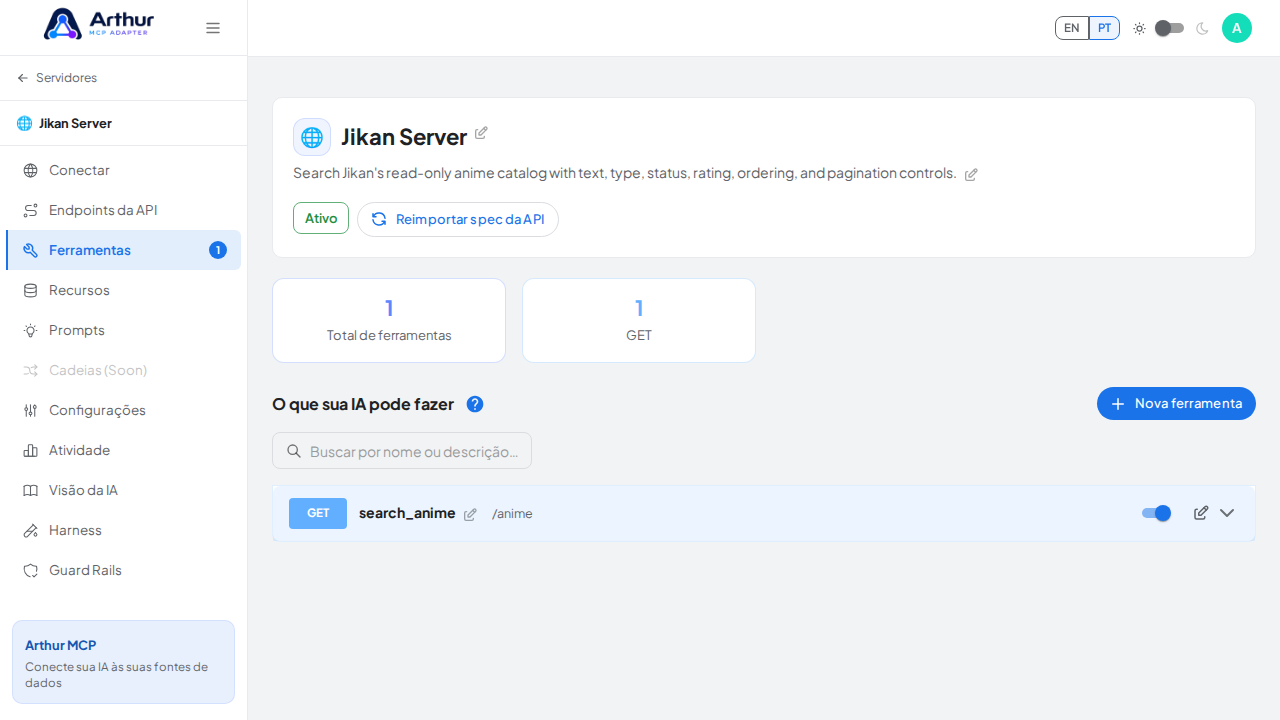The image size is (1280, 720).
Task: Click Reimportar spec da API
Action: (x=458, y=219)
